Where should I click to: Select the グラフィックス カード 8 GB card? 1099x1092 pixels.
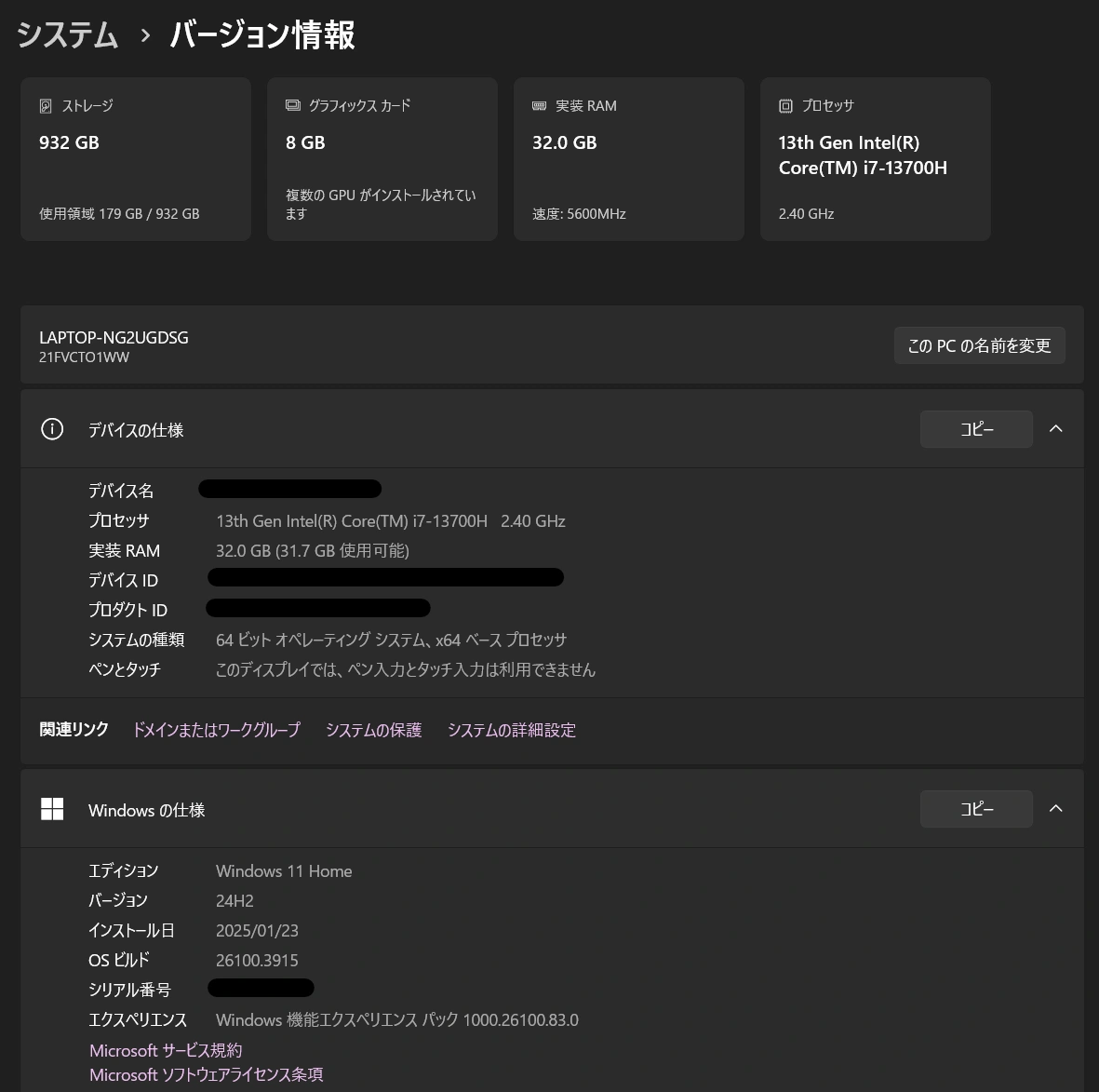click(382, 159)
